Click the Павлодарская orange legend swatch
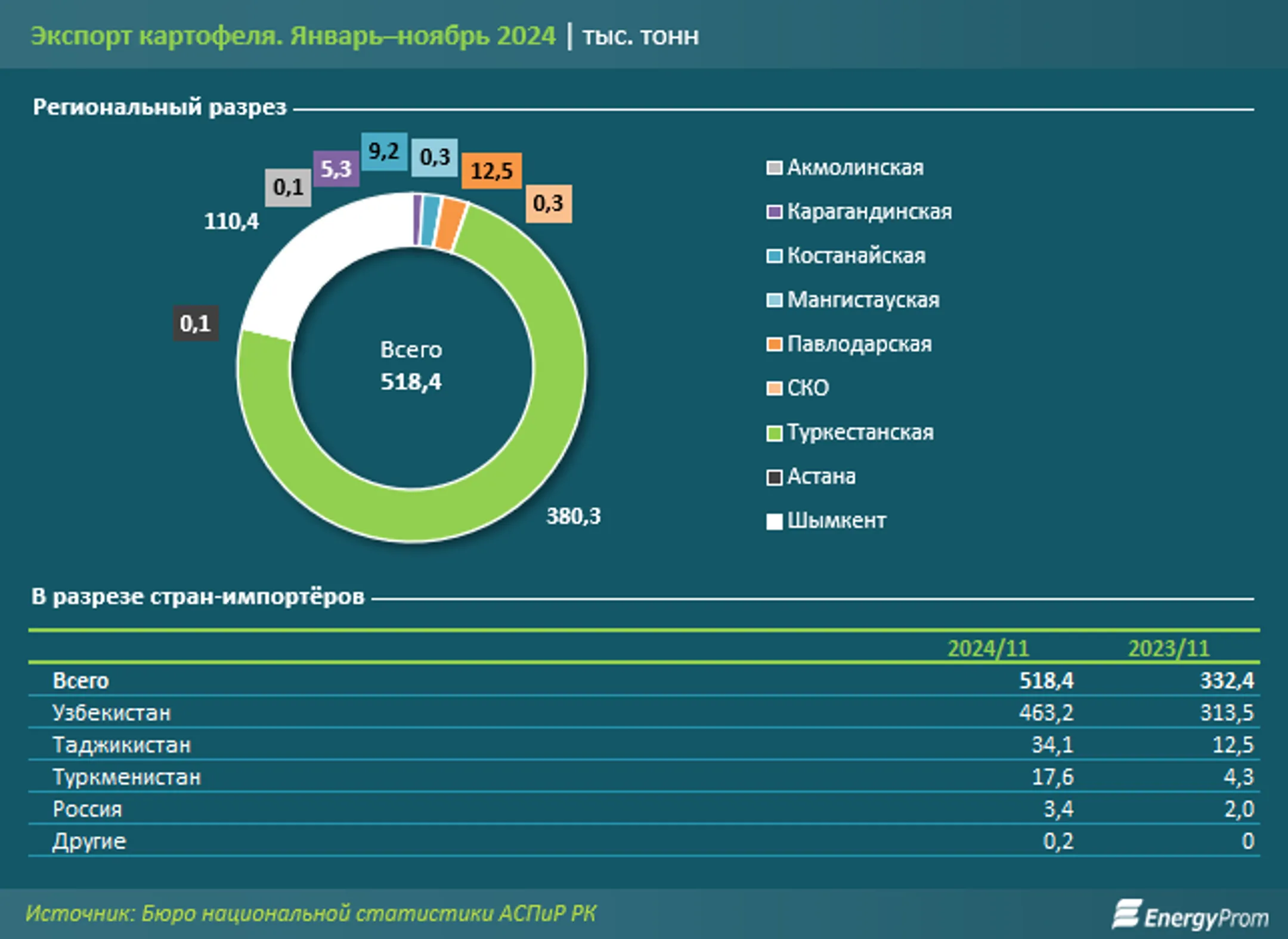1288x939 pixels. click(774, 344)
